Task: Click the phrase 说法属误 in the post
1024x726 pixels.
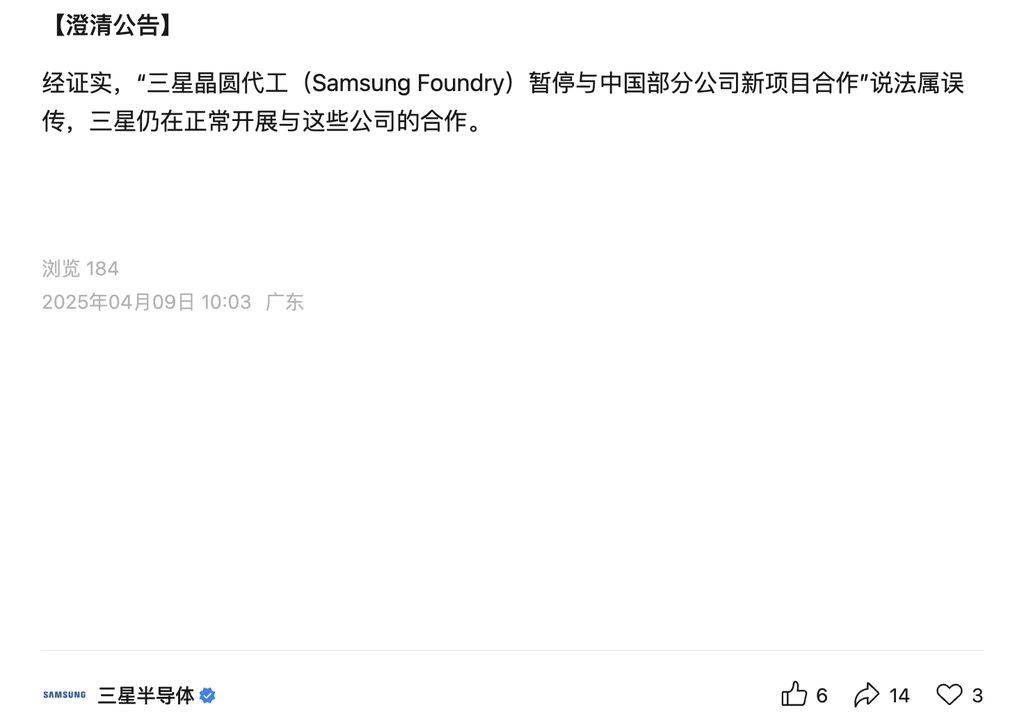Action: click(918, 83)
